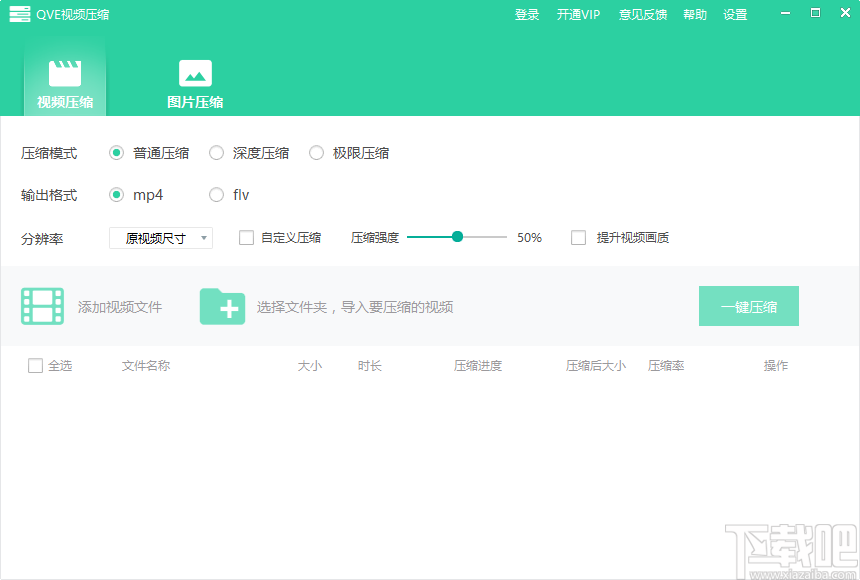
Task: Click the image compression picture icon
Action: tap(194, 74)
